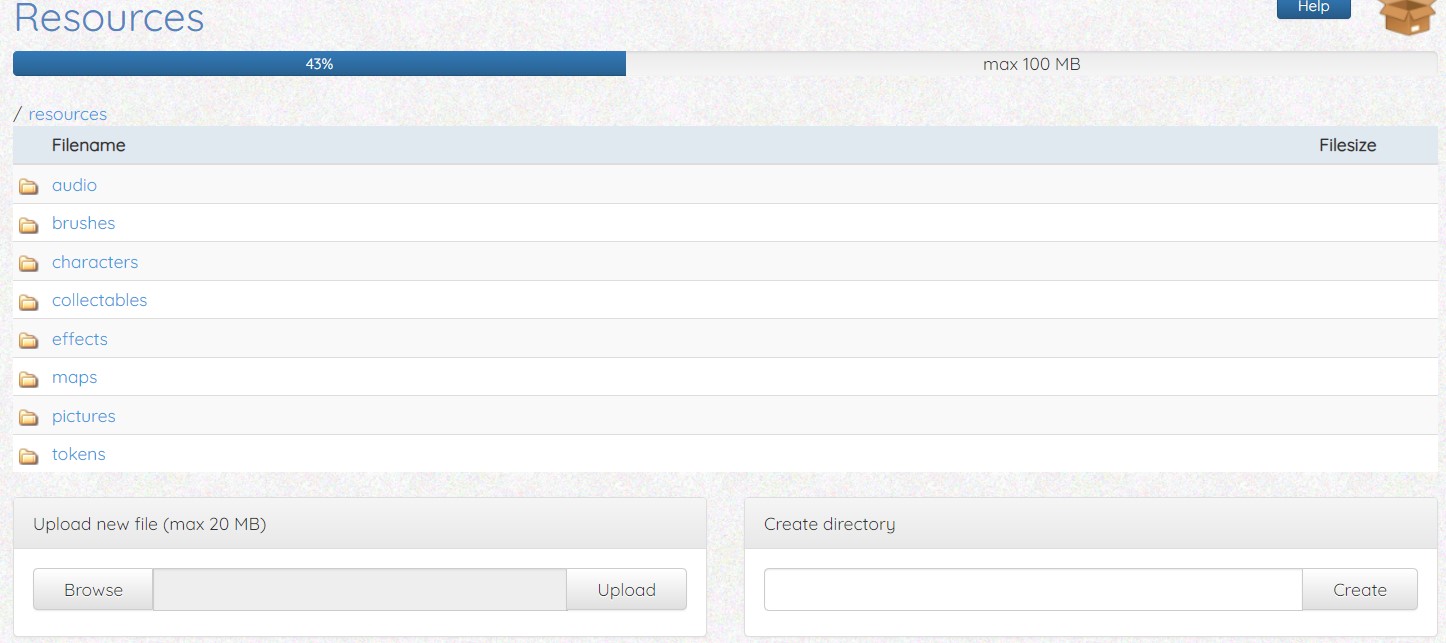Click the folder icon beside effects

(x=29, y=340)
